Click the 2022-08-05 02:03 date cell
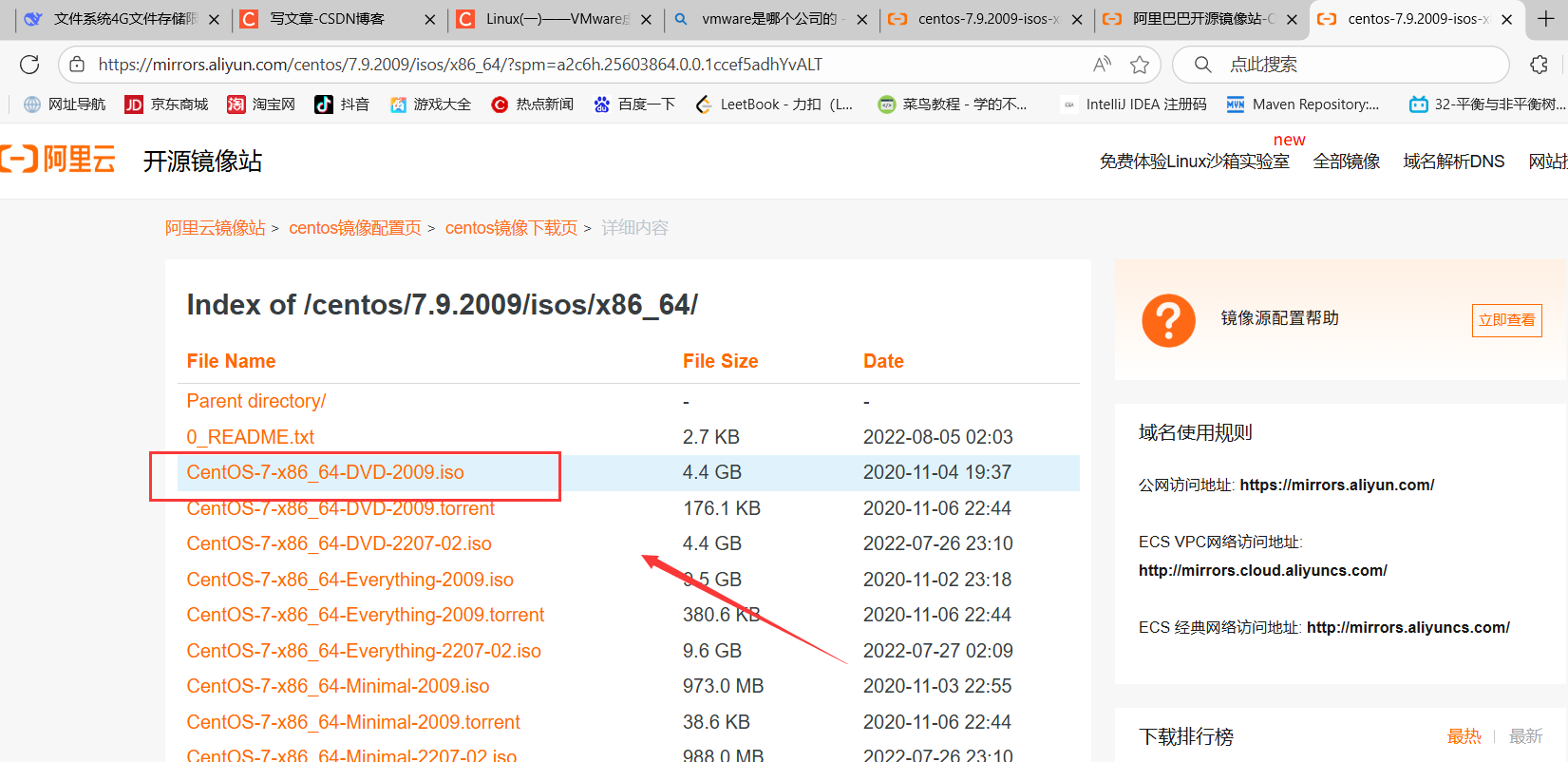Screen dimensions: 1568x762 pos(938,437)
